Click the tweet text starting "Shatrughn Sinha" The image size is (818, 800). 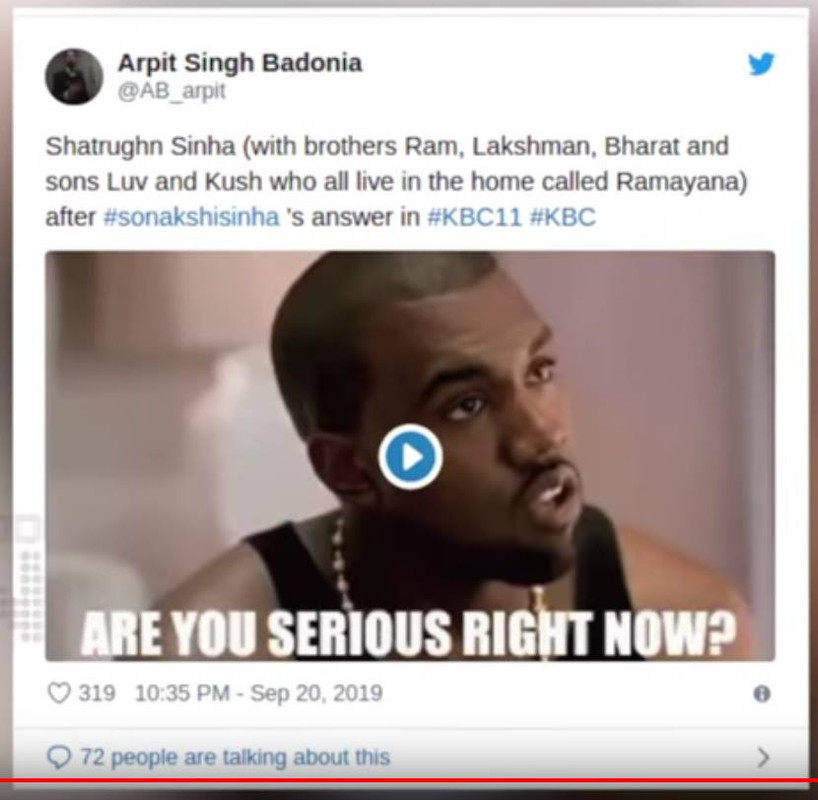396,181
